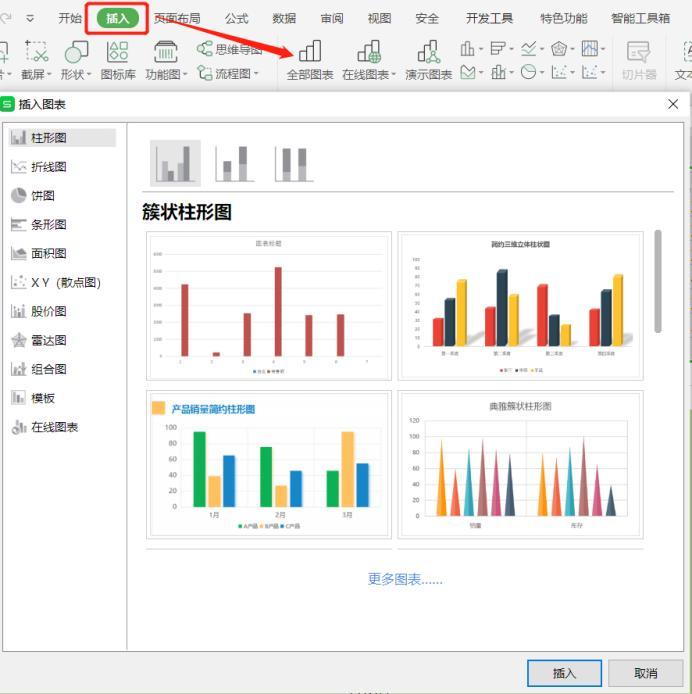This screenshot has width=692, height=694.
Task: Expand the pie chart icon's dropdown arrow
Action: coord(542,72)
